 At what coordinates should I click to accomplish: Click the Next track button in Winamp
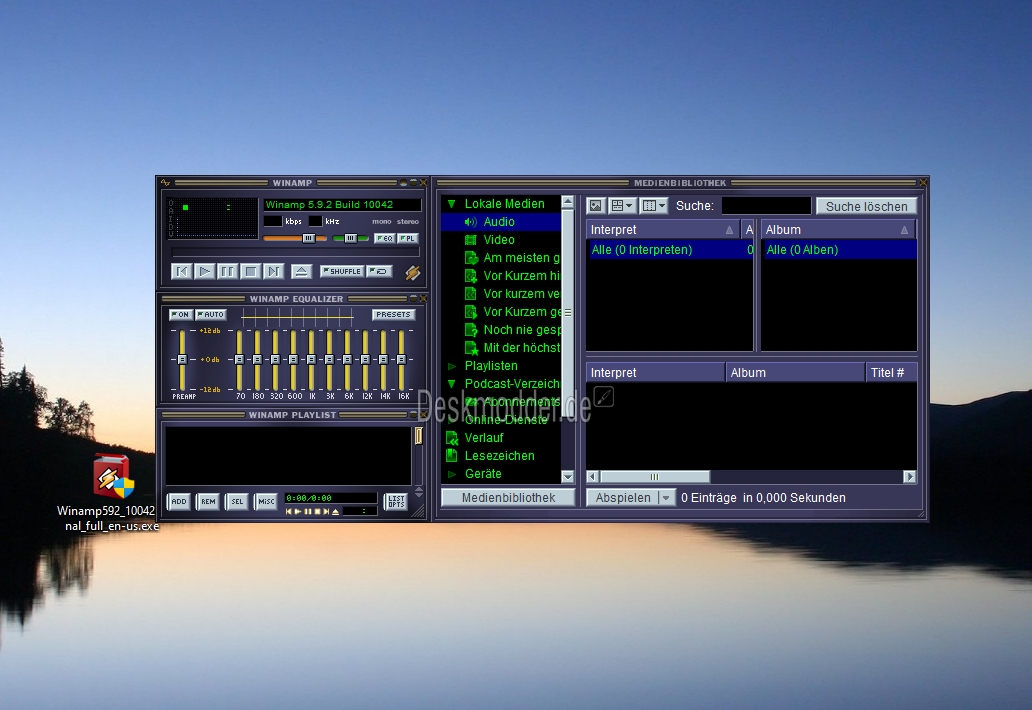coord(273,271)
